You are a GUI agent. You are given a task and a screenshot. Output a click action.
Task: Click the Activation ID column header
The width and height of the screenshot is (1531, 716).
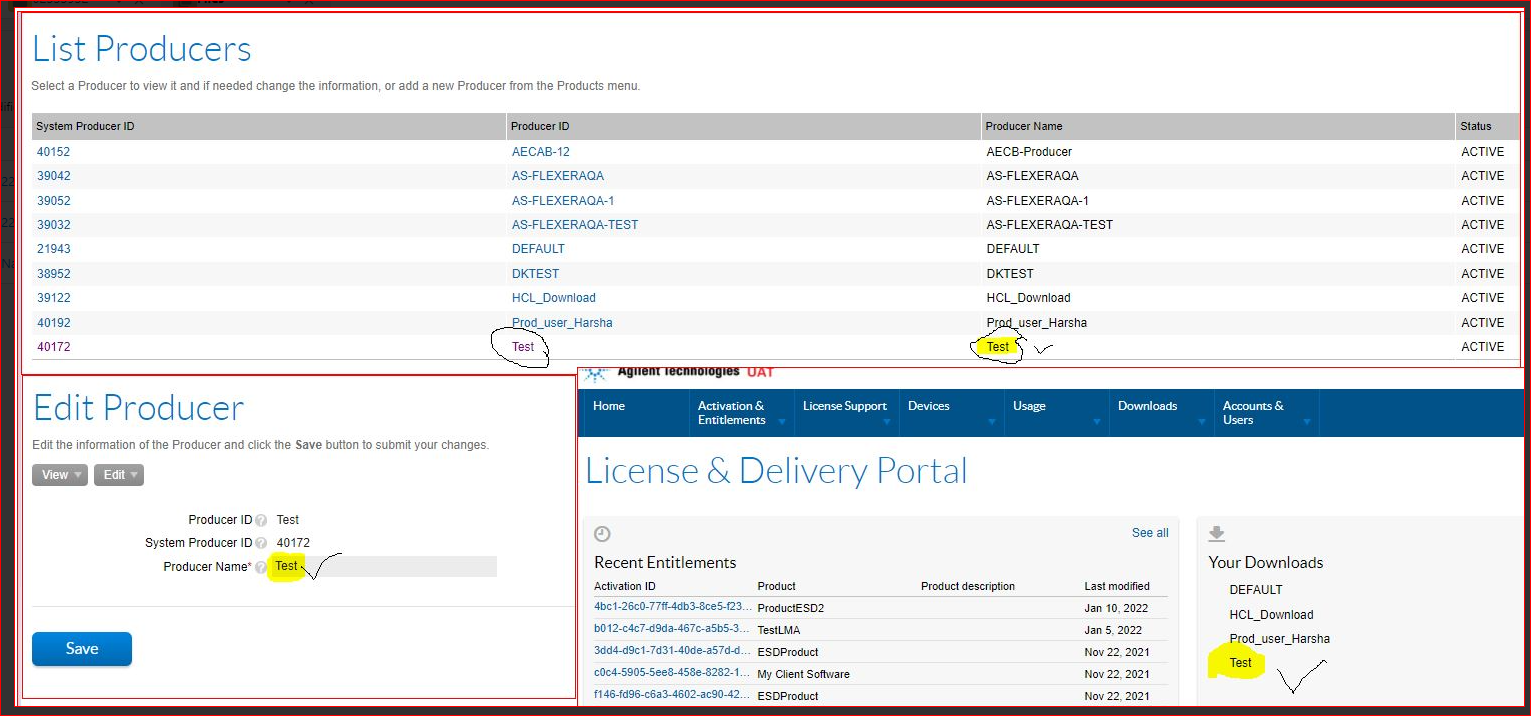(x=625, y=586)
